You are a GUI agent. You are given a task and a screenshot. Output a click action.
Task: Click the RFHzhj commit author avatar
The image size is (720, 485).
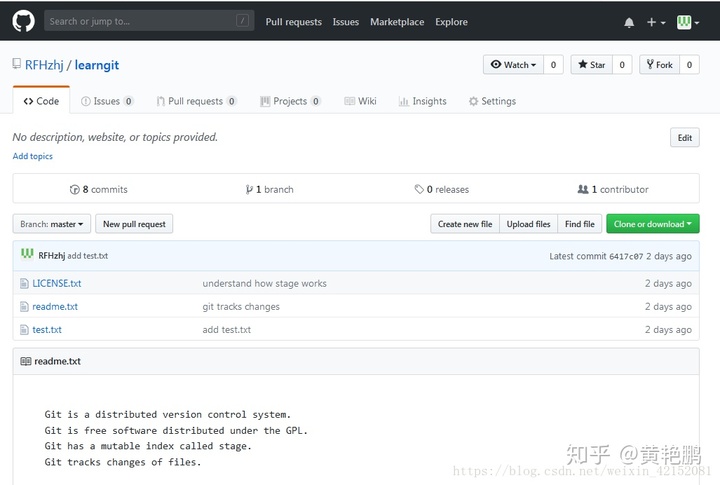[x=27, y=254]
